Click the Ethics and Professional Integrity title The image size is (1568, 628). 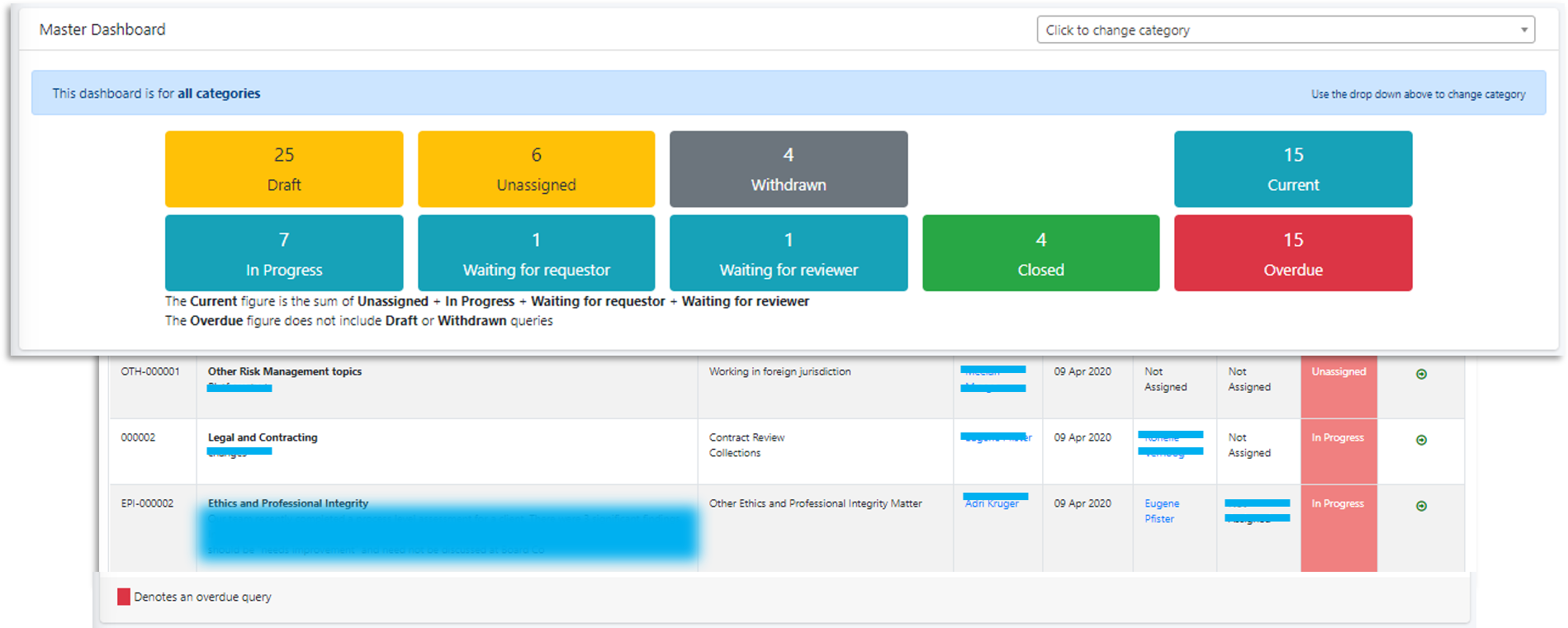pos(288,503)
